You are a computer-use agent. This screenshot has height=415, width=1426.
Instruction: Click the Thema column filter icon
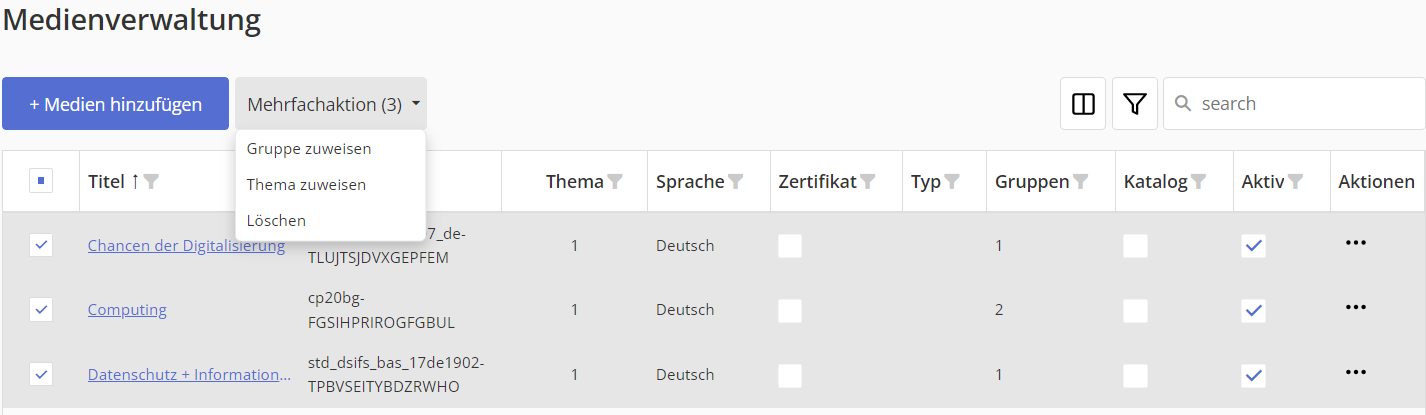616,182
